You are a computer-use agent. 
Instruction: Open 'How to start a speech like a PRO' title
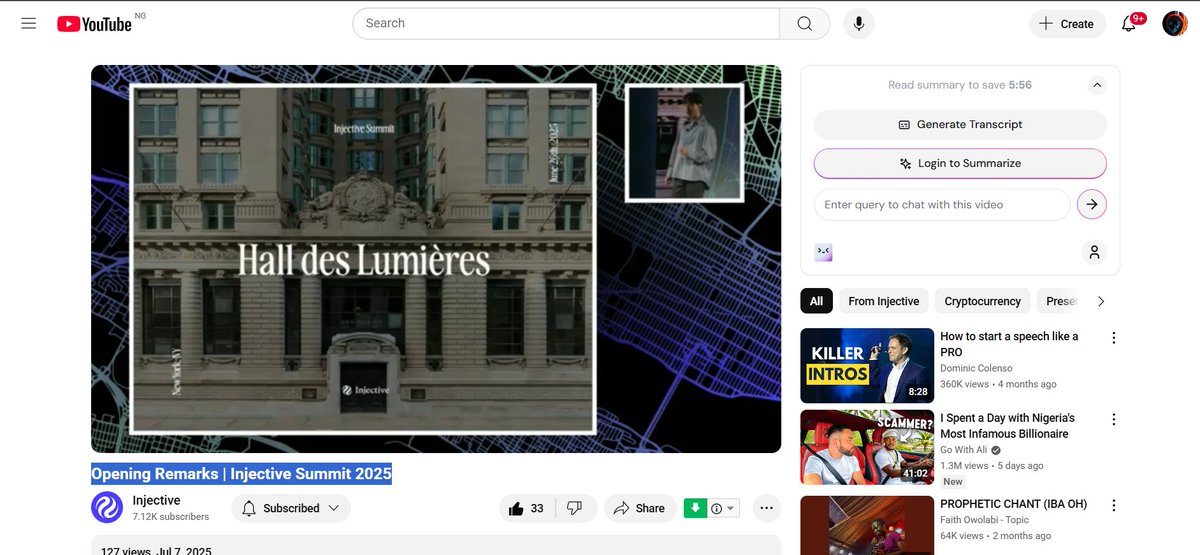1010,344
